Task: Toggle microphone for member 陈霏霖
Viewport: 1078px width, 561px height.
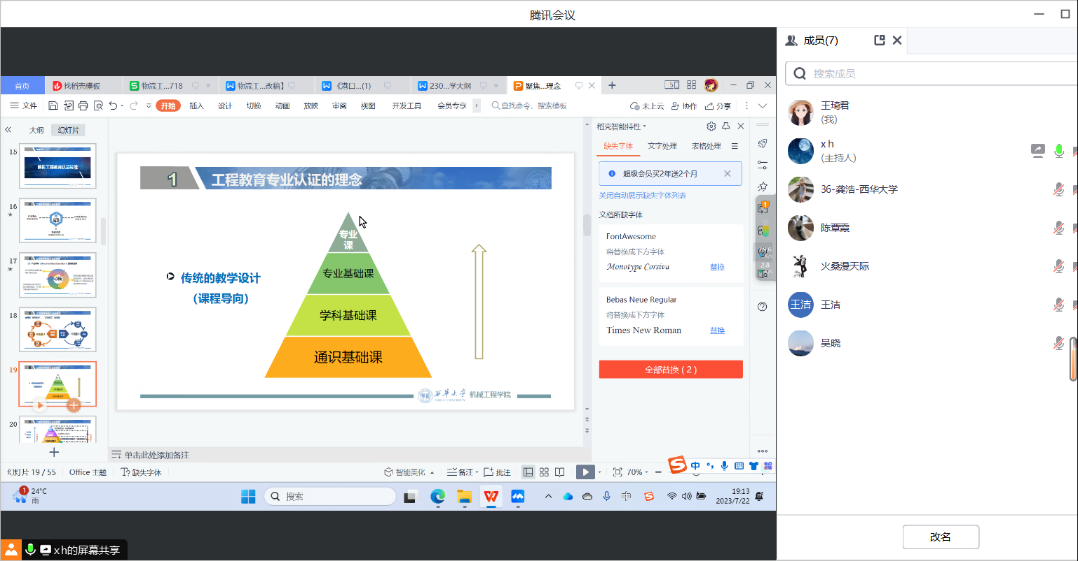Action: [x=1058, y=228]
